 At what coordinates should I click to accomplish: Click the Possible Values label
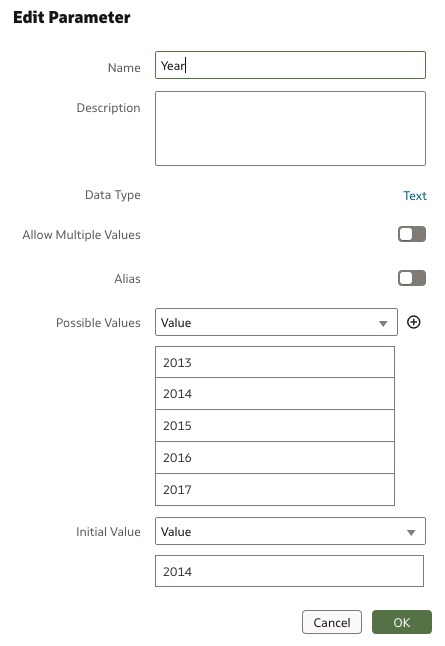coord(98,323)
